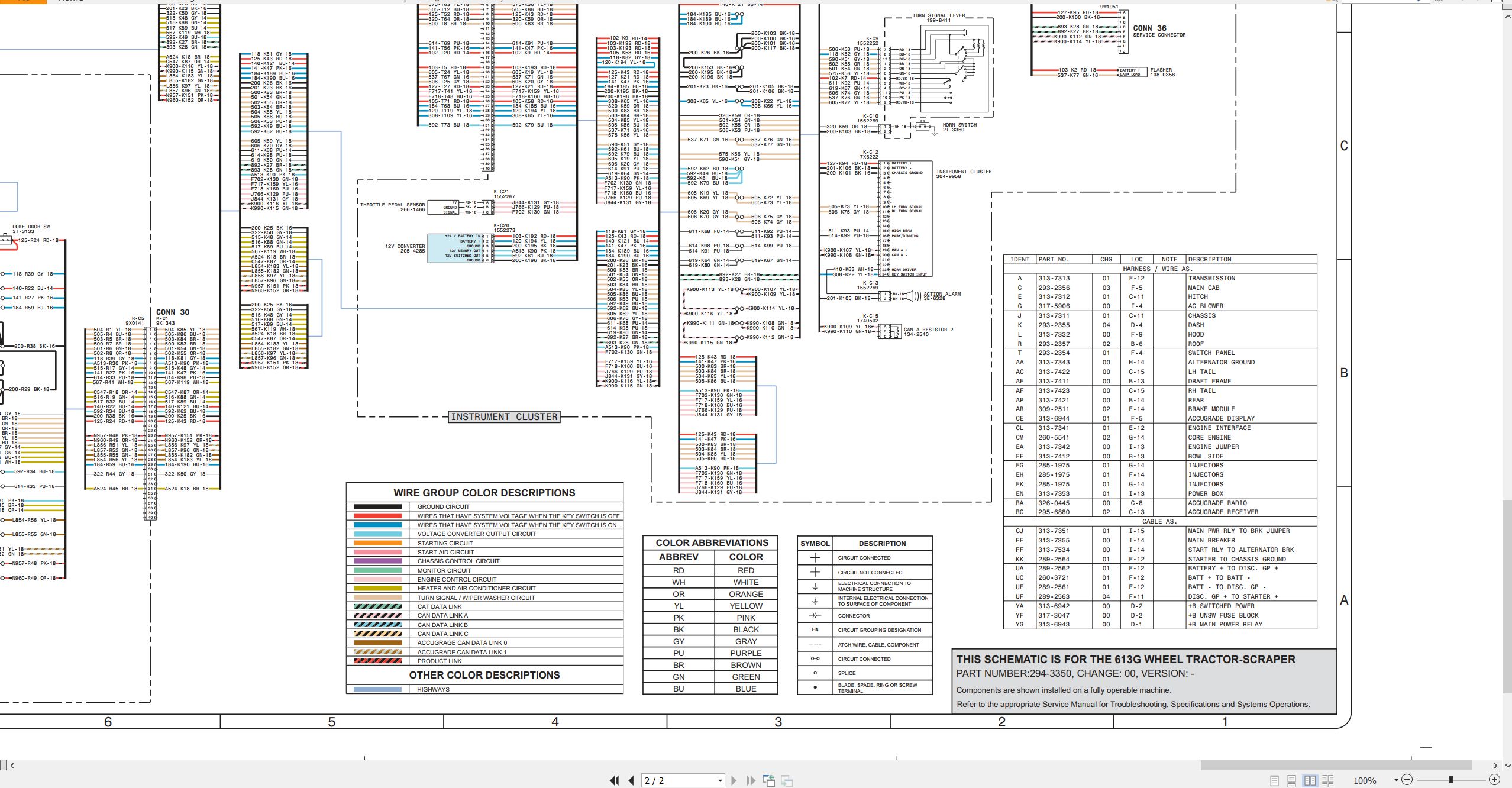Zoom out with the minus icon
The width and height of the screenshot is (1512, 788).
click(1407, 780)
